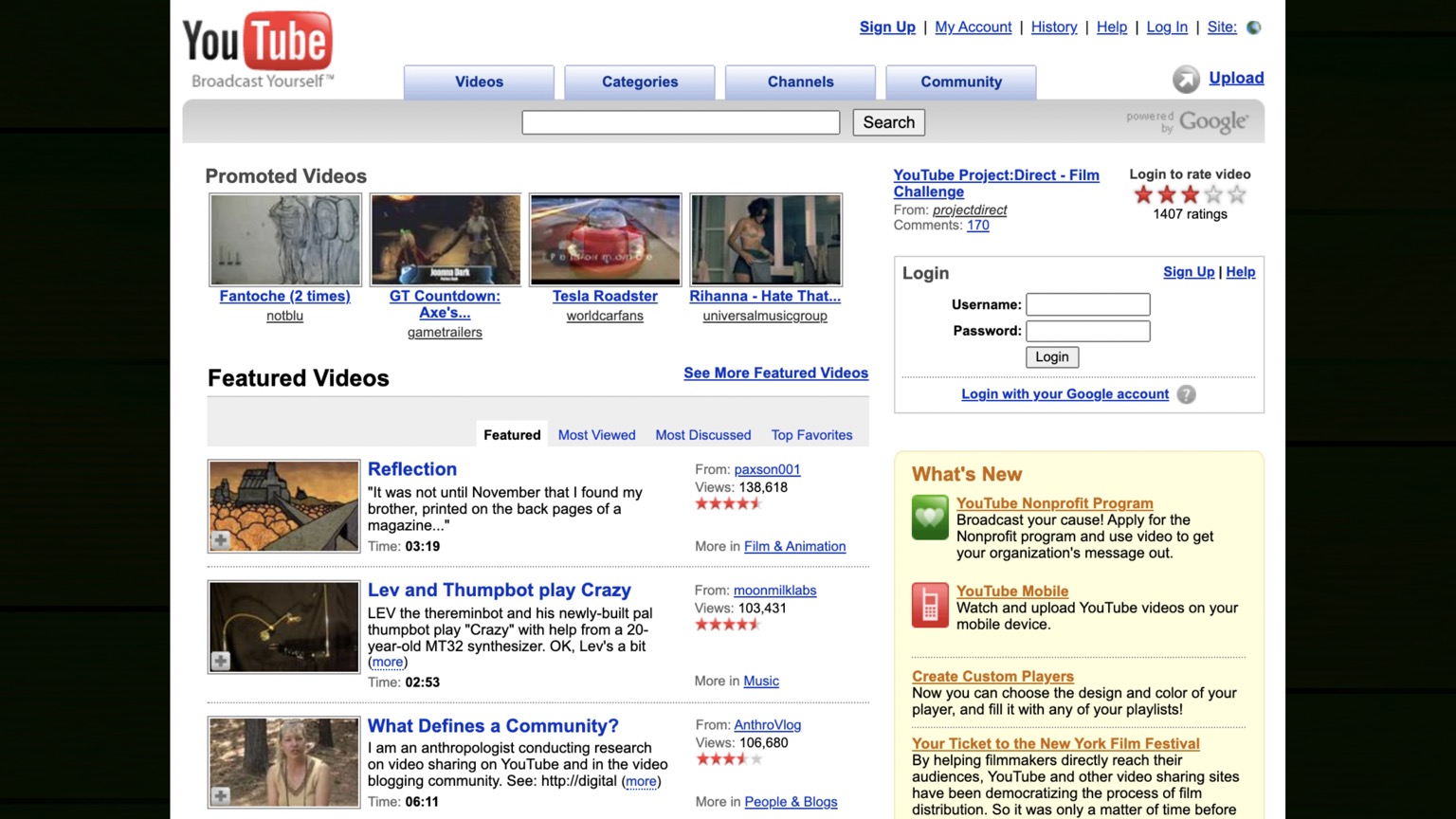Click the Google account login help icon
The image size is (1456, 819).
(x=1186, y=394)
